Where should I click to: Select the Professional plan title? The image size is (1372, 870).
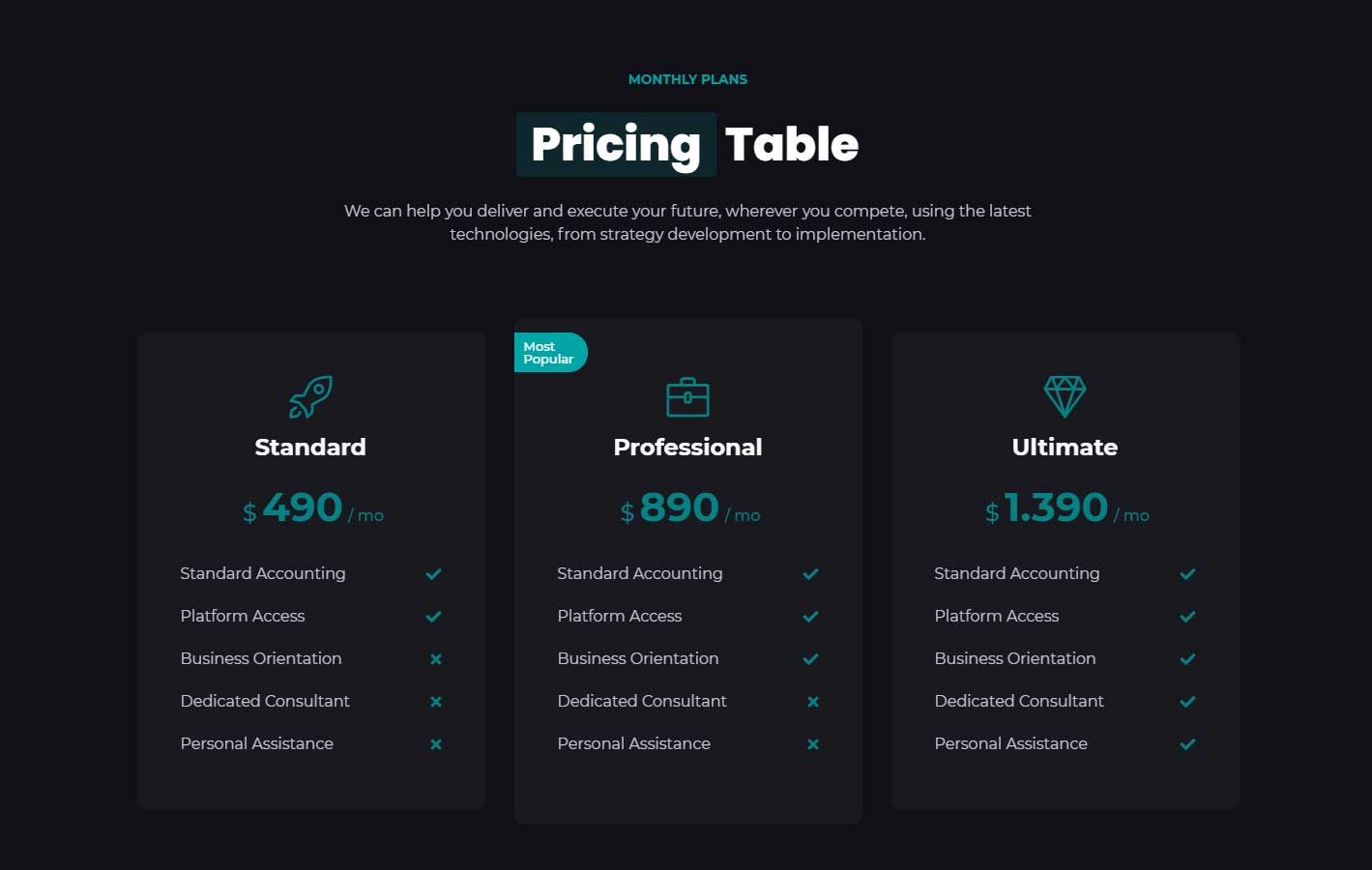(687, 447)
